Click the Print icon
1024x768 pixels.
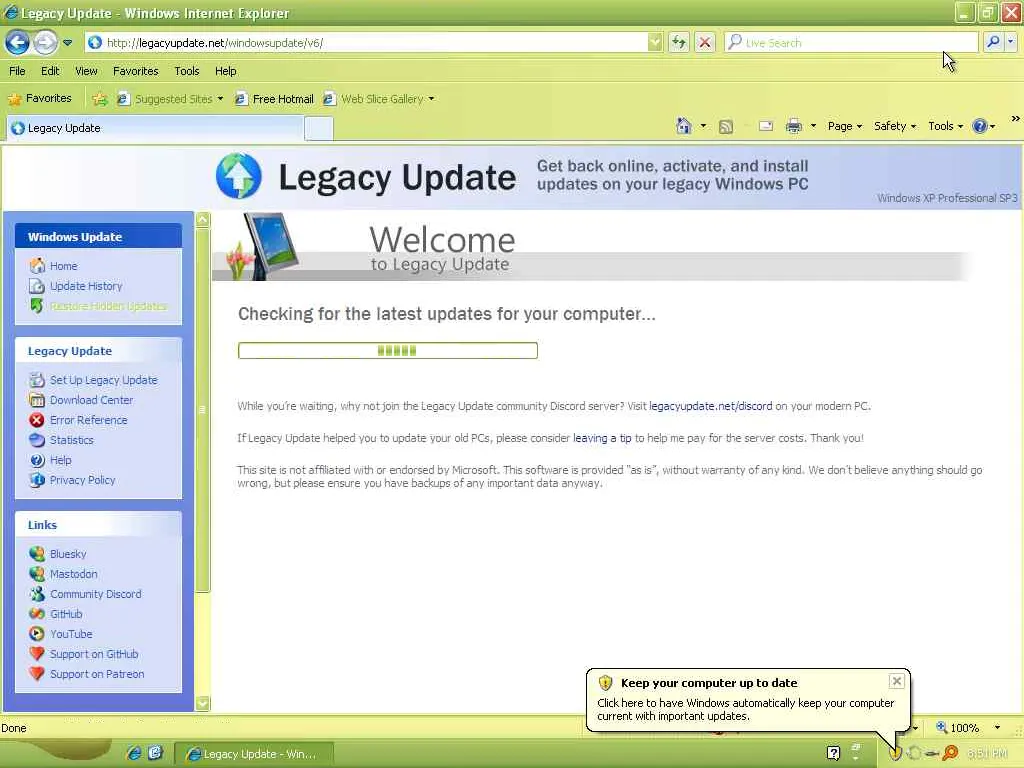tap(793, 126)
